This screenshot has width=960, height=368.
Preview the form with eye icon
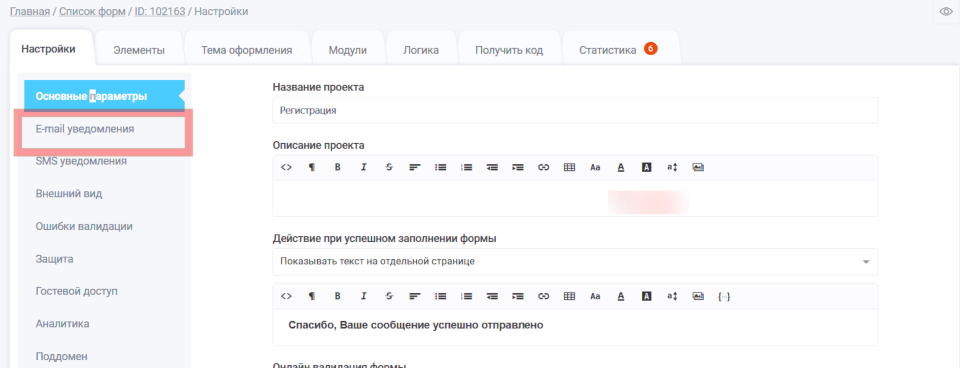(x=946, y=12)
